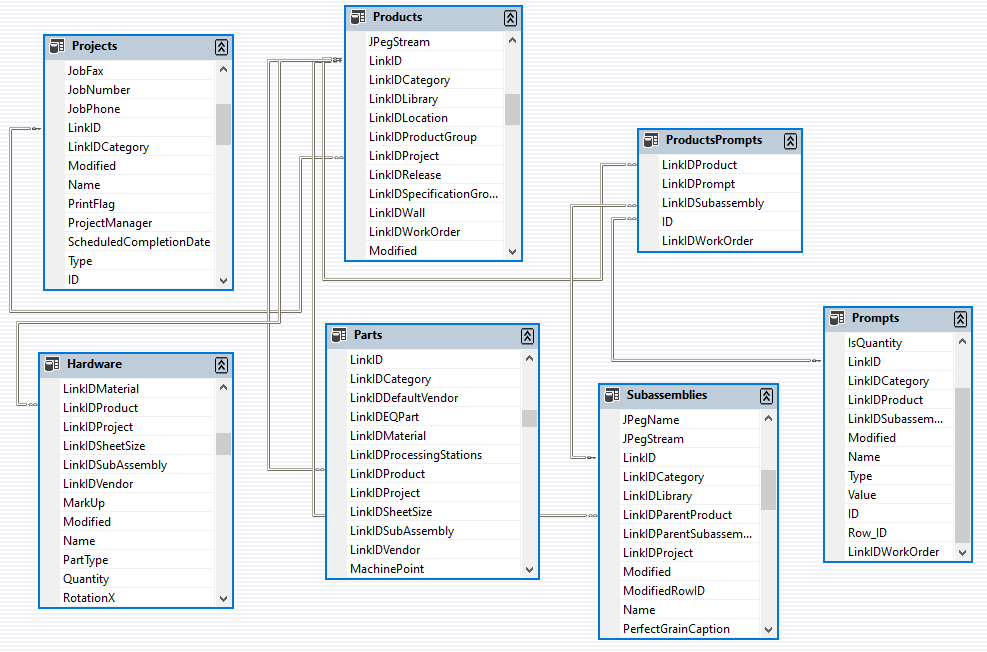The height and width of the screenshot is (652, 987).
Task: Collapse the Hardware table
Action: (222, 365)
